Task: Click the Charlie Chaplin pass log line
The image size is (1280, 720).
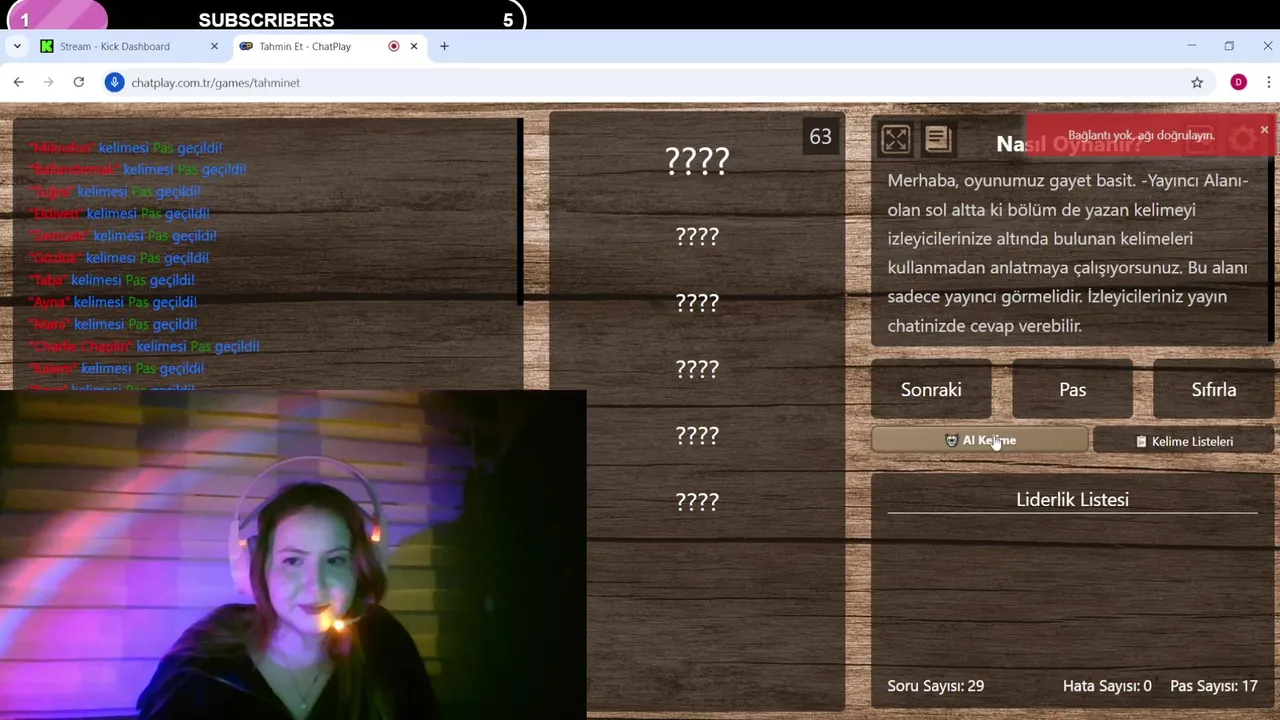Action: (145, 346)
